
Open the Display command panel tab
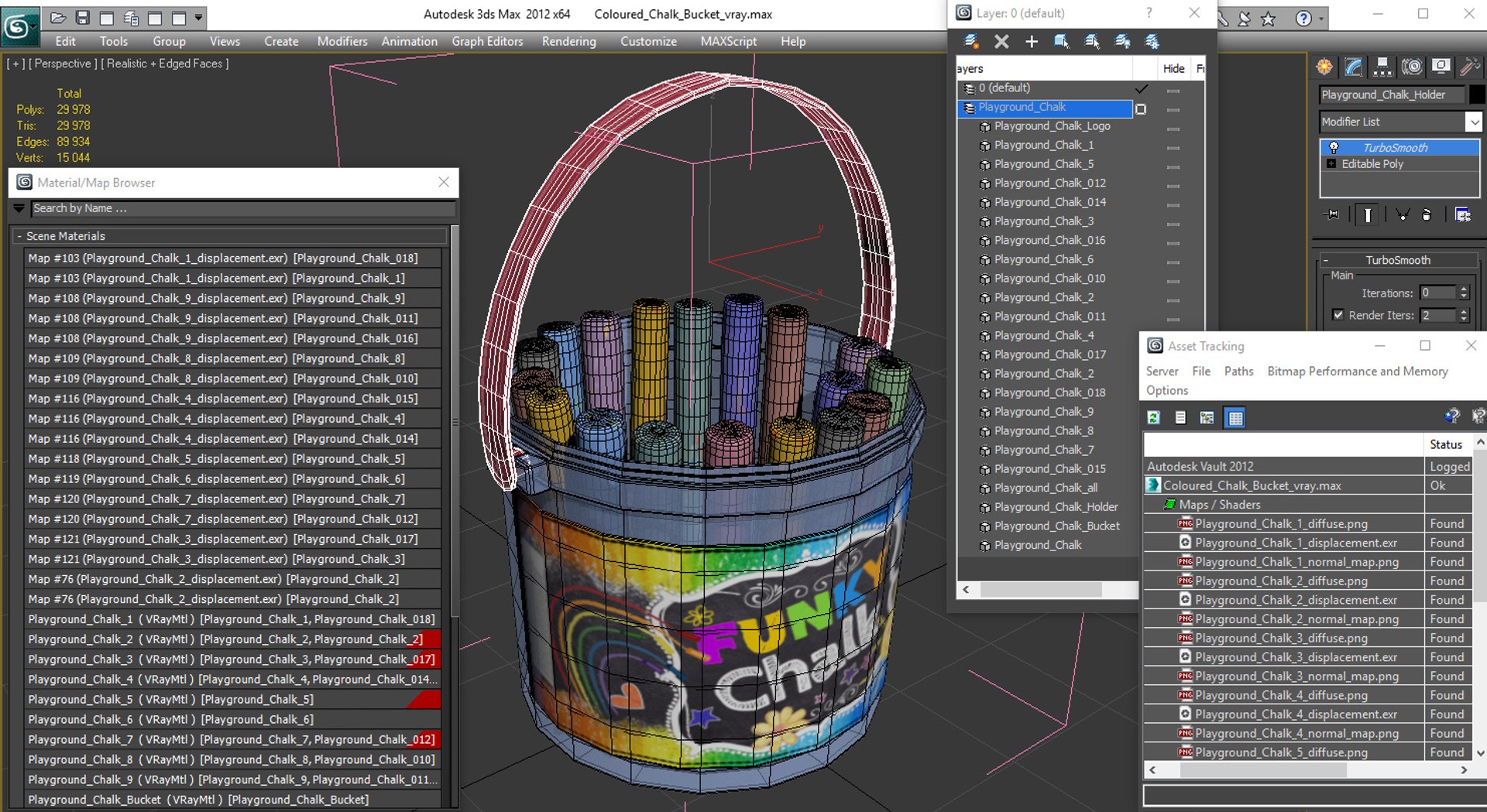click(x=1441, y=67)
